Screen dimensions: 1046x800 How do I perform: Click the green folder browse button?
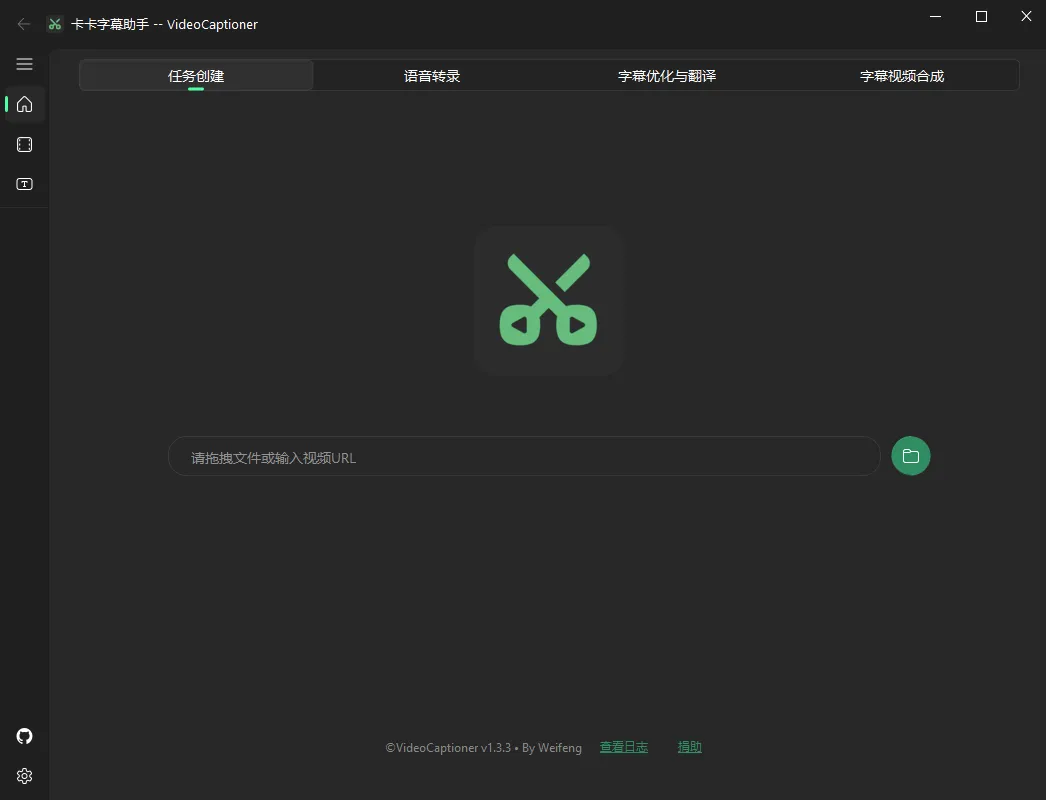pyautogui.click(x=910, y=456)
